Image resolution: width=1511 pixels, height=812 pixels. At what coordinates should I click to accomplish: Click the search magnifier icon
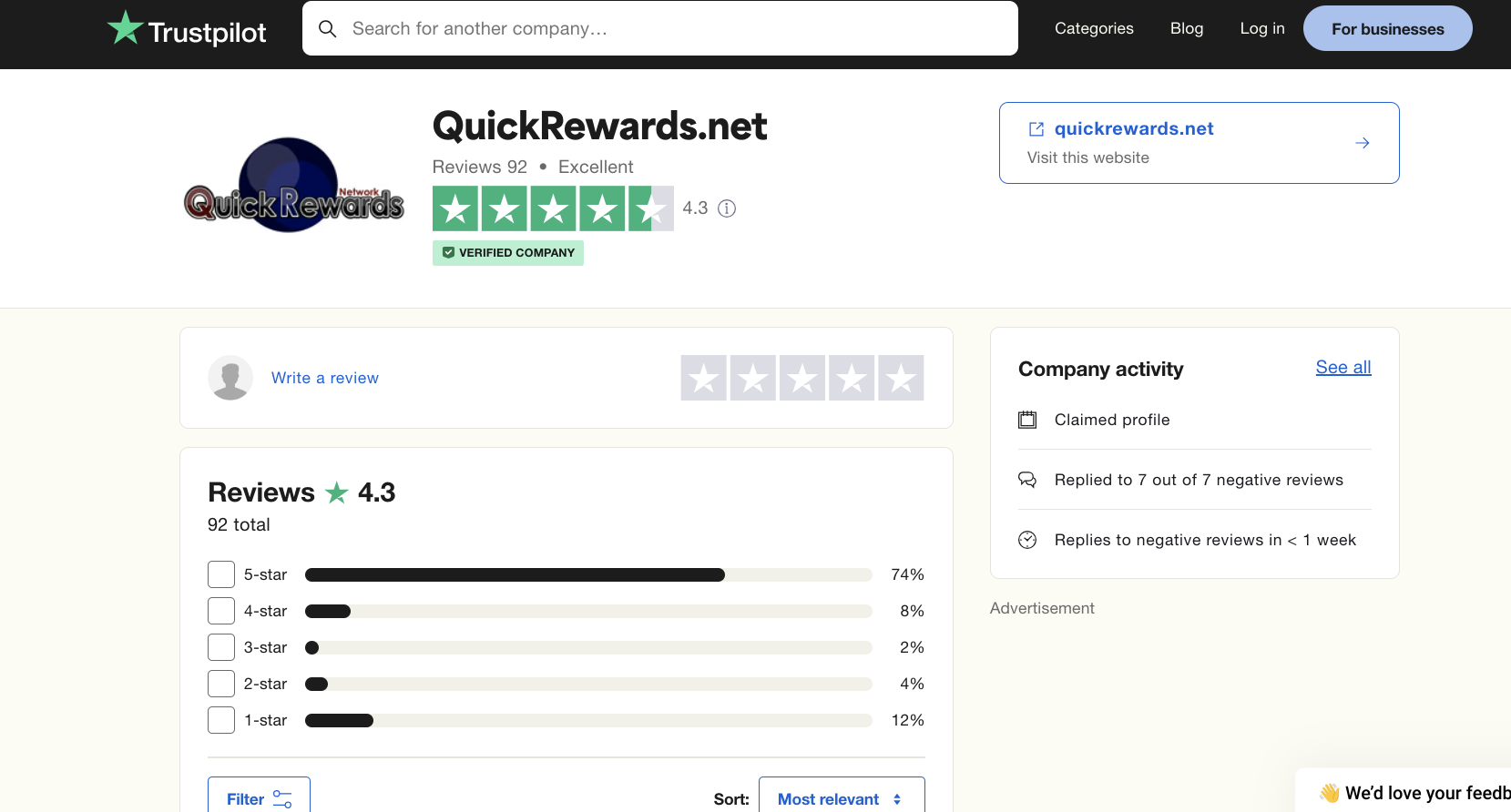(x=328, y=29)
